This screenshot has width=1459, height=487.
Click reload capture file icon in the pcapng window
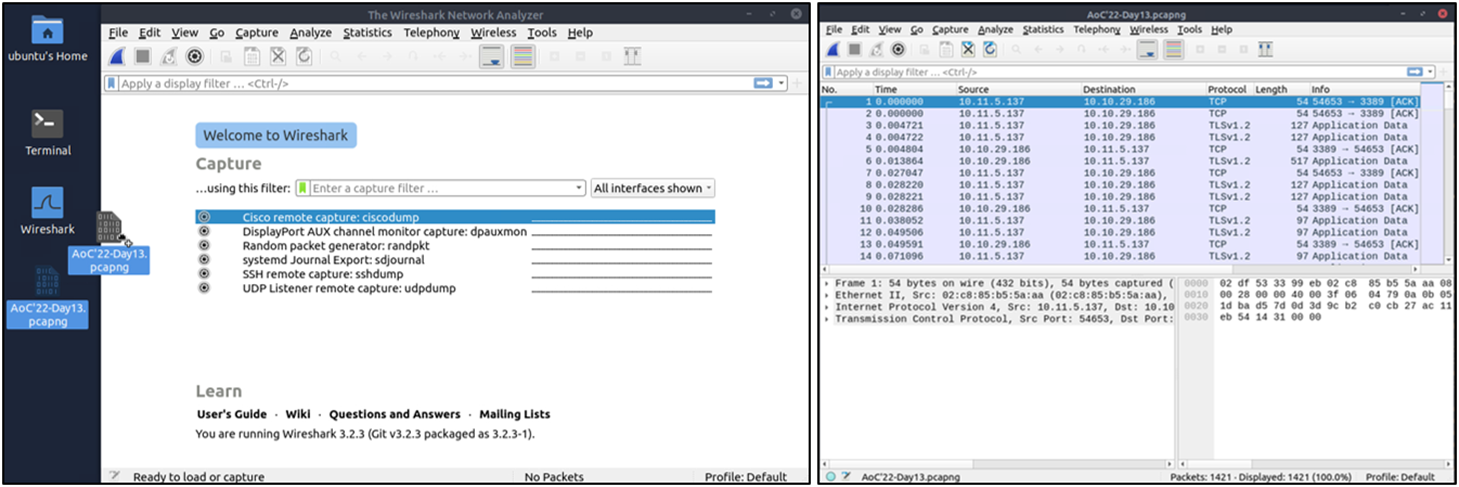pyautogui.click(x=990, y=49)
